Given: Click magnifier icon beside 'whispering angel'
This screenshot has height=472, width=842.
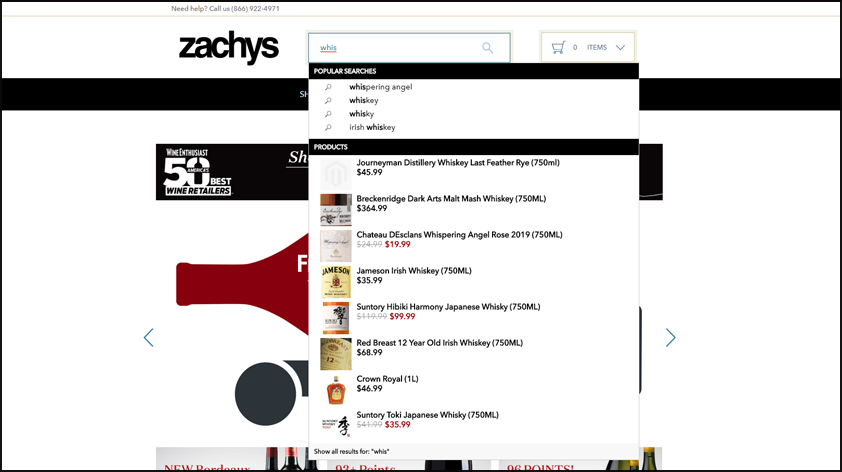Looking at the screenshot, I should (328, 87).
